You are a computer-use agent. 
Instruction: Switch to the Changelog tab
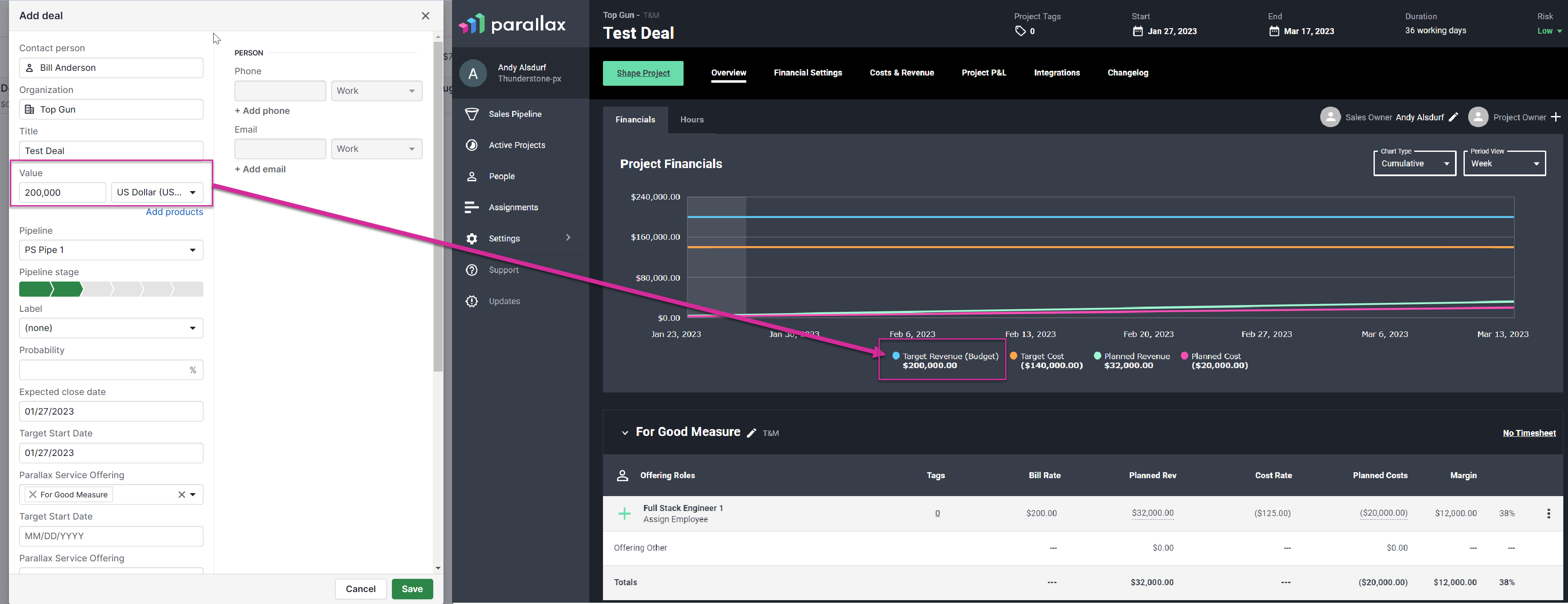pos(1127,73)
